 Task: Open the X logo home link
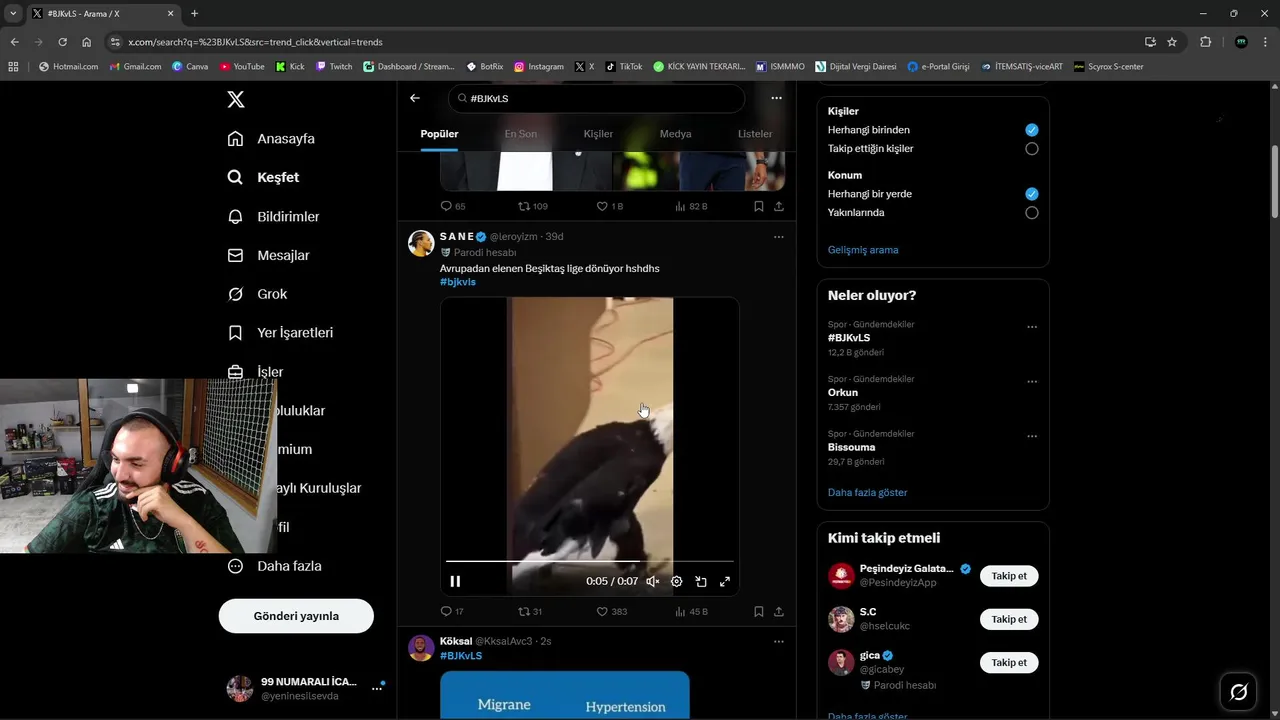236,99
